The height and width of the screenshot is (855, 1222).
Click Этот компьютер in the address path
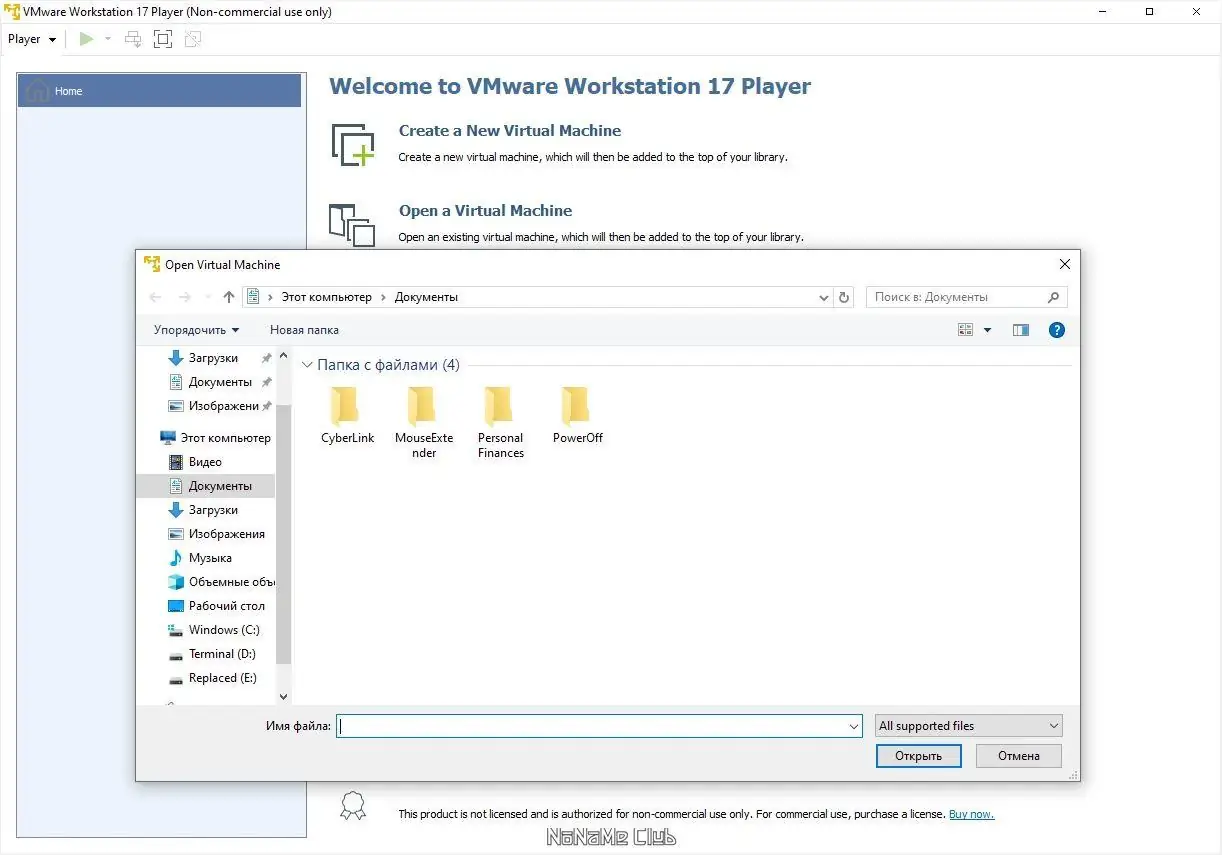tap(326, 297)
